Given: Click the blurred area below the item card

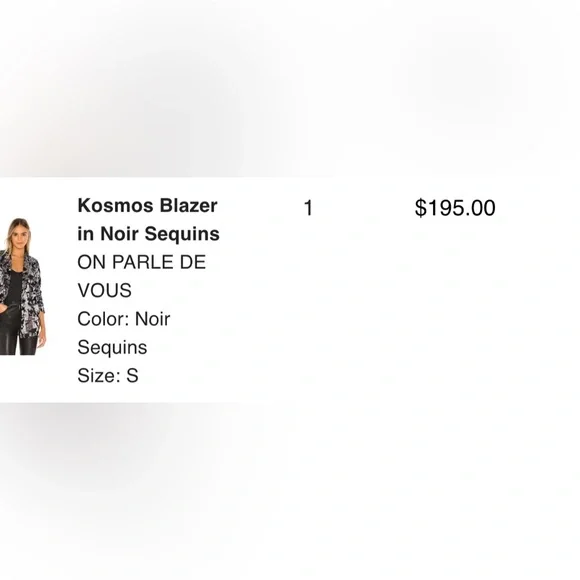Looking at the screenshot, I should [x=290, y=491].
